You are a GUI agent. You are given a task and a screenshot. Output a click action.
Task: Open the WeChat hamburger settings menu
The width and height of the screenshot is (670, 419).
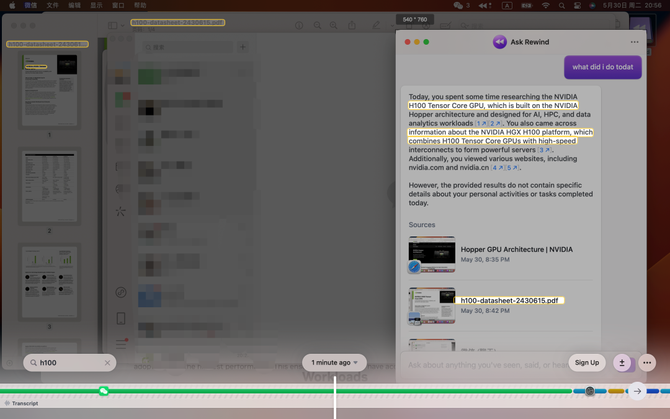click(x=121, y=343)
